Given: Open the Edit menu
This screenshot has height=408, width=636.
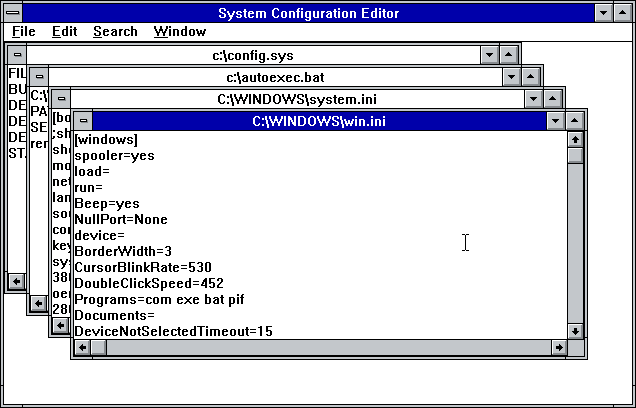Looking at the screenshot, I should (x=65, y=31).
